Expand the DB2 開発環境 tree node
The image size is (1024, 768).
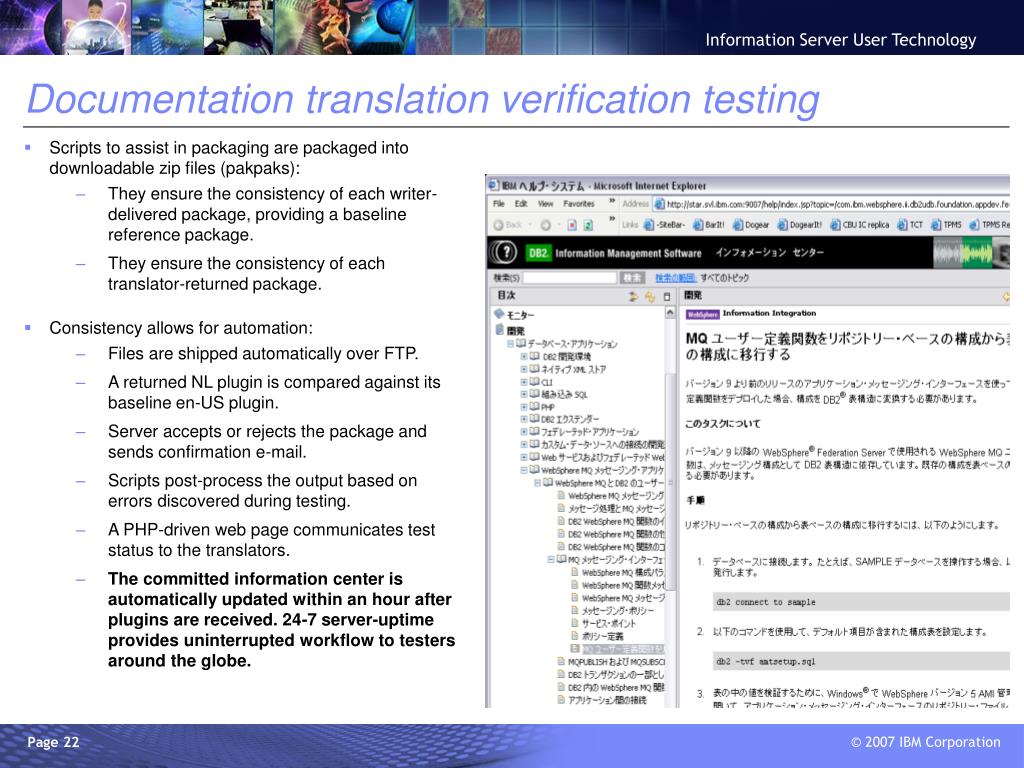point(524,357)
